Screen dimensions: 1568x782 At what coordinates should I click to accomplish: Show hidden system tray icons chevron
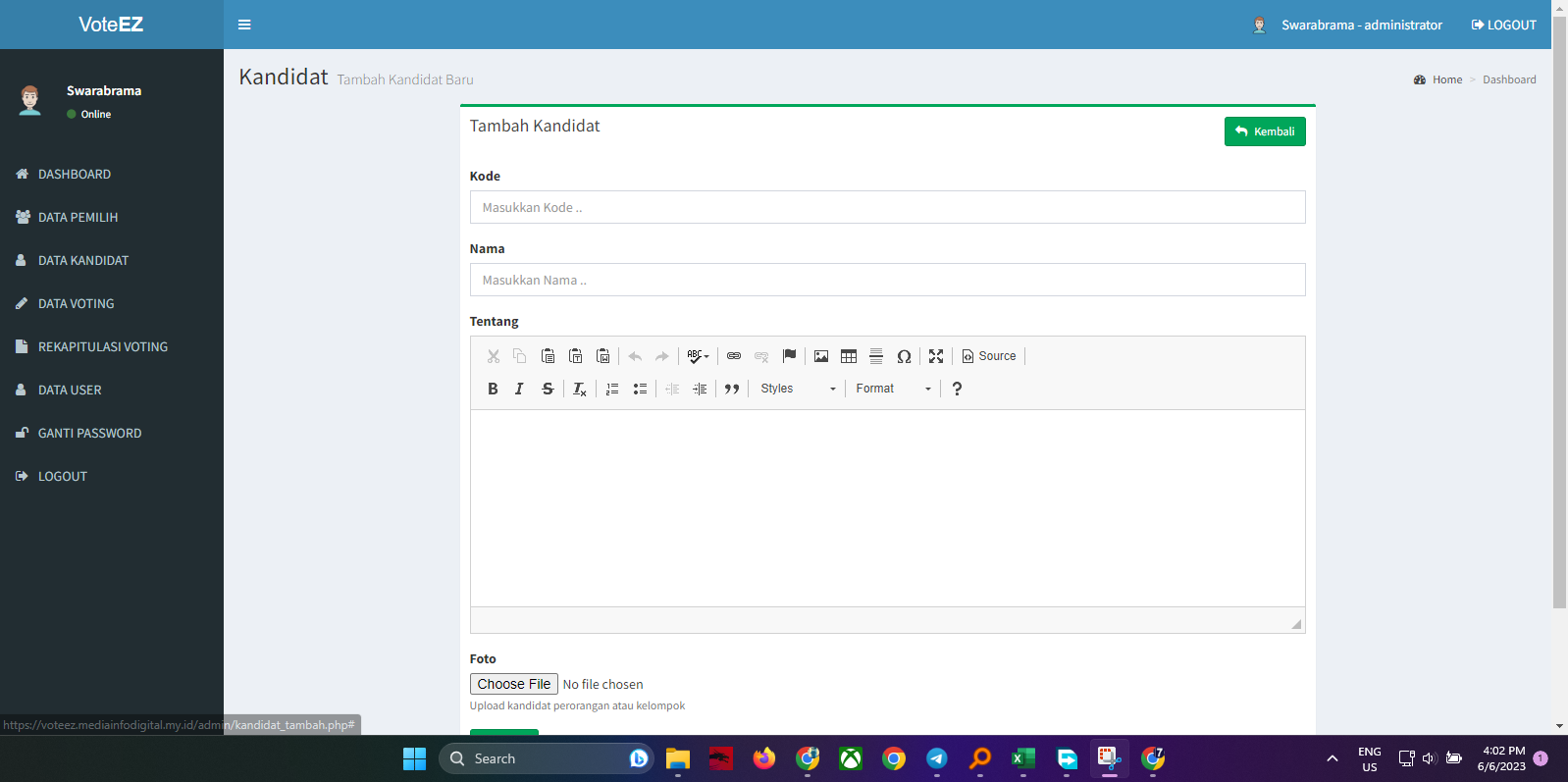pos(1332,758)
